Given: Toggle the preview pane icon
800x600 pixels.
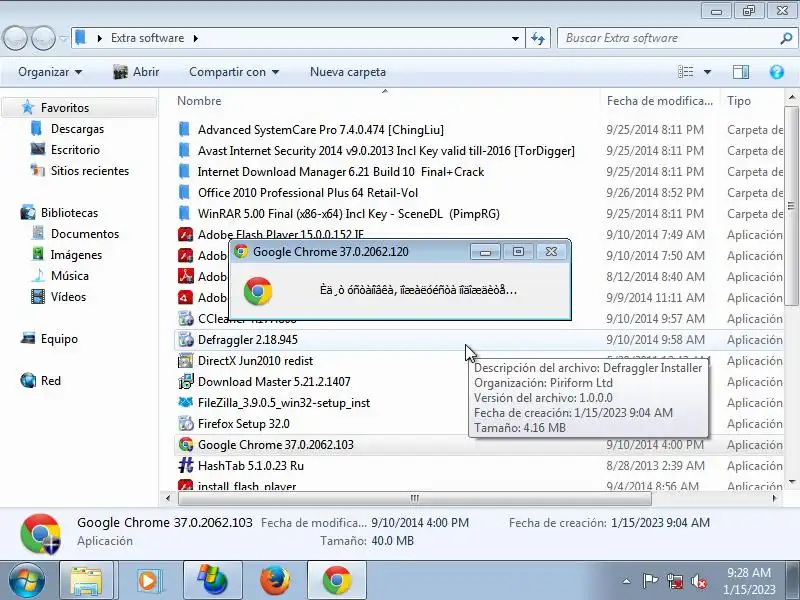Looking at the screenshot, I should [740, 72].
